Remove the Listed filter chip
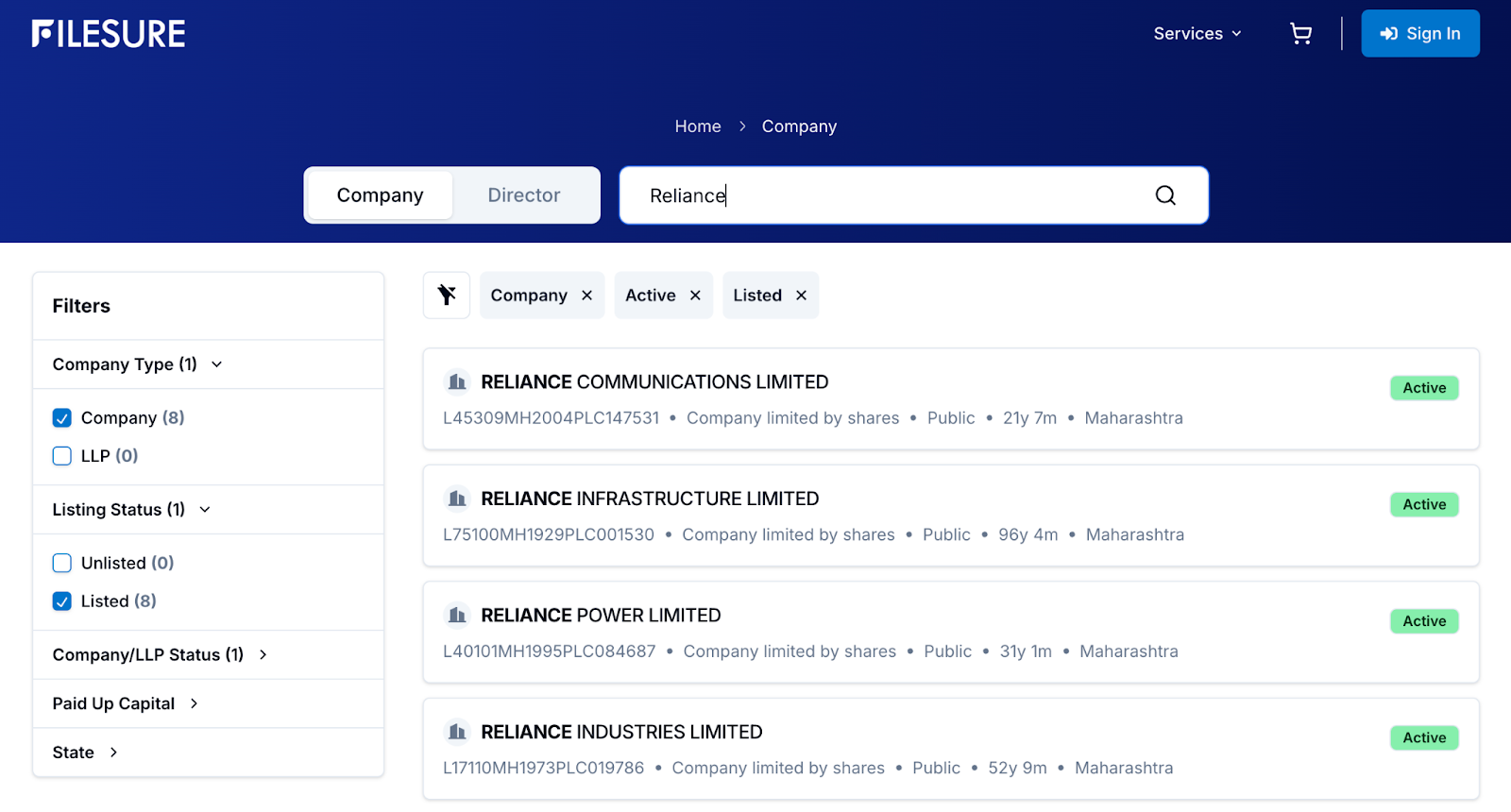This screenshot has width=1511, height=812. [x=801, y=296]
